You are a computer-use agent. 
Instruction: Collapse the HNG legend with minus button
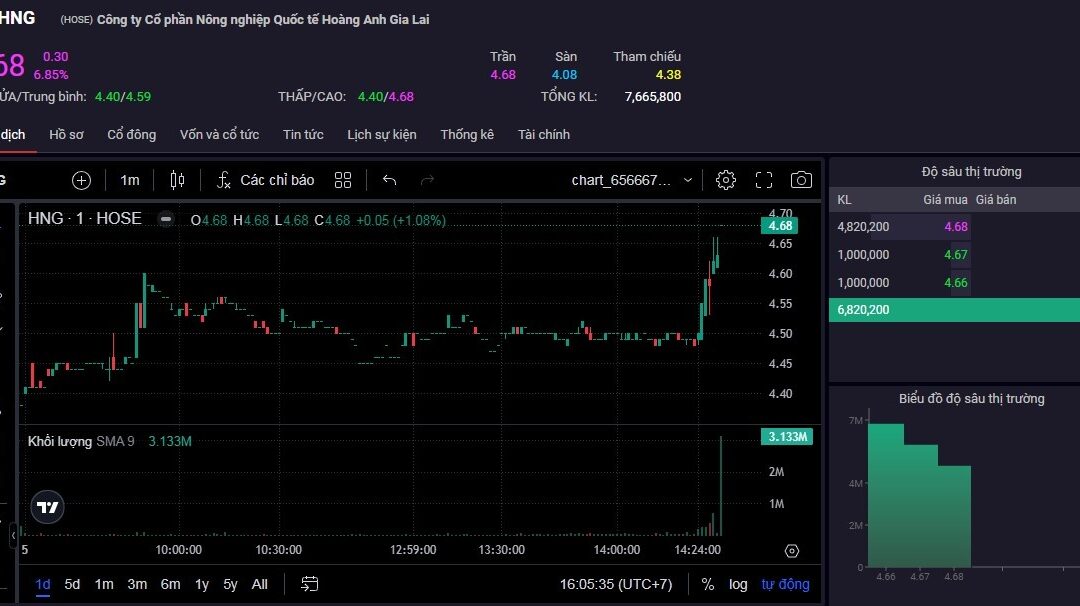click(x=166, y=219)
